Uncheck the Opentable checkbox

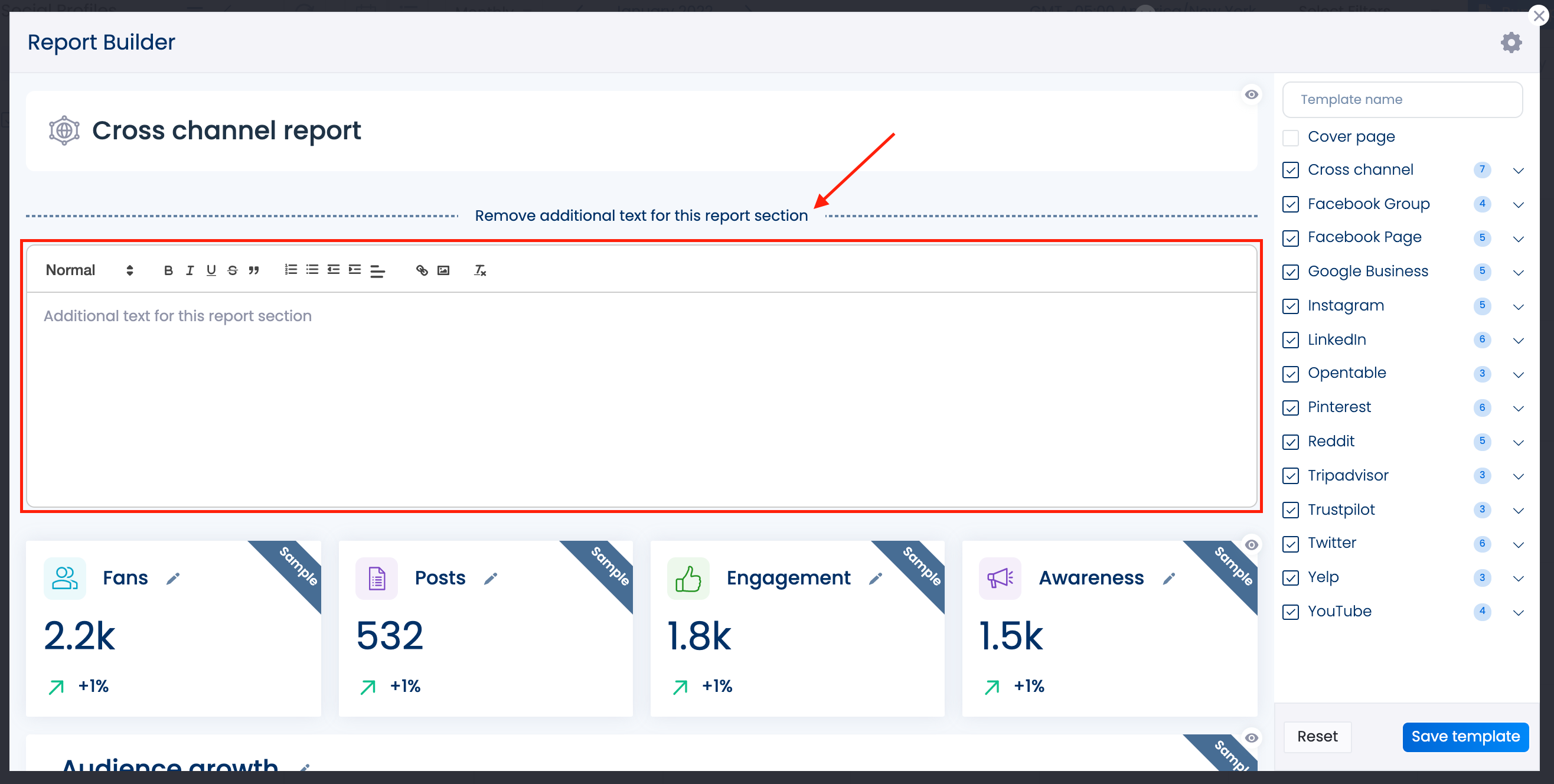1291,374
